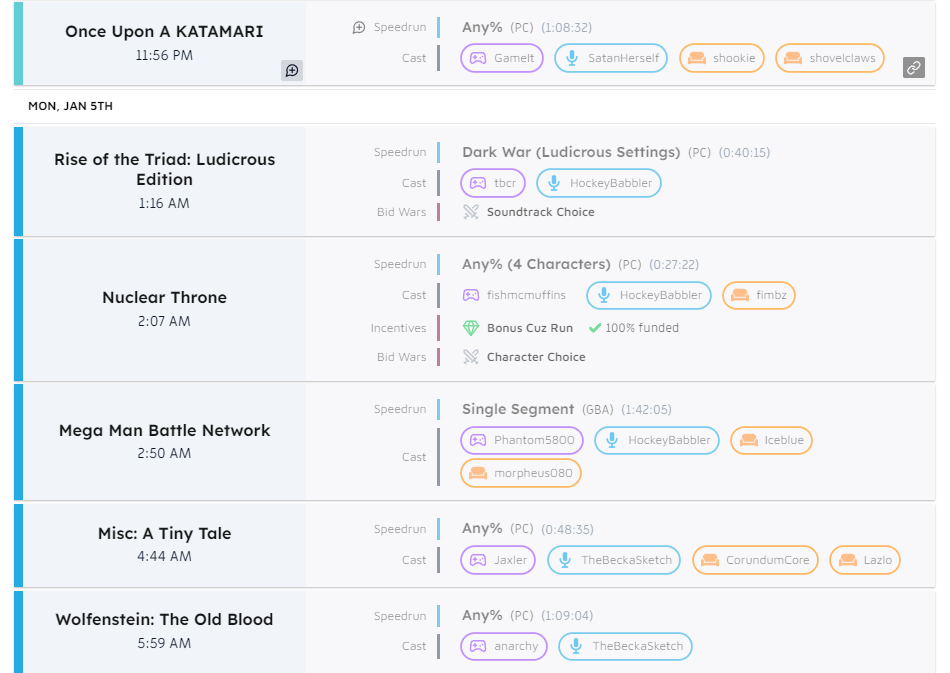Click the Dark War (Ludicrous Settings) category text
950x673 pixels.
[x=571, y=152]
